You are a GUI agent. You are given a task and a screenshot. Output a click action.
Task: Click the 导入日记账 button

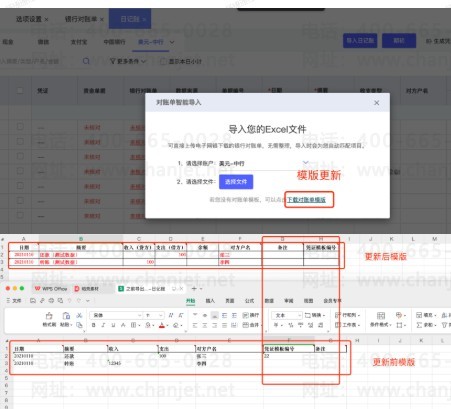pyautogui.click(x=360, y=41)
